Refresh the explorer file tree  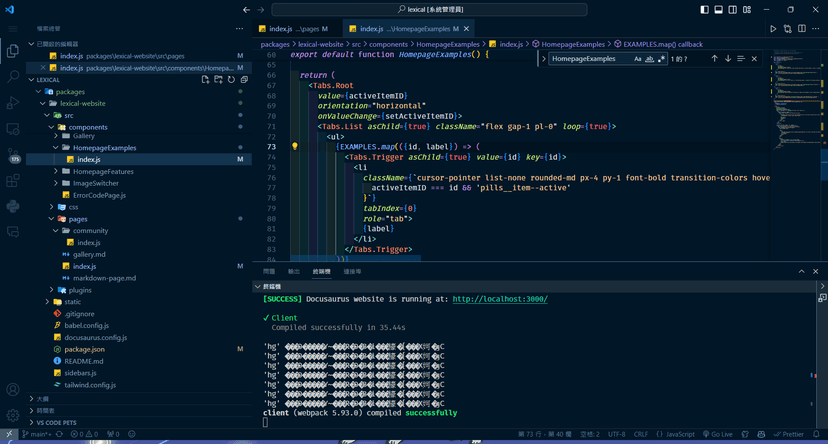point(231,80)
